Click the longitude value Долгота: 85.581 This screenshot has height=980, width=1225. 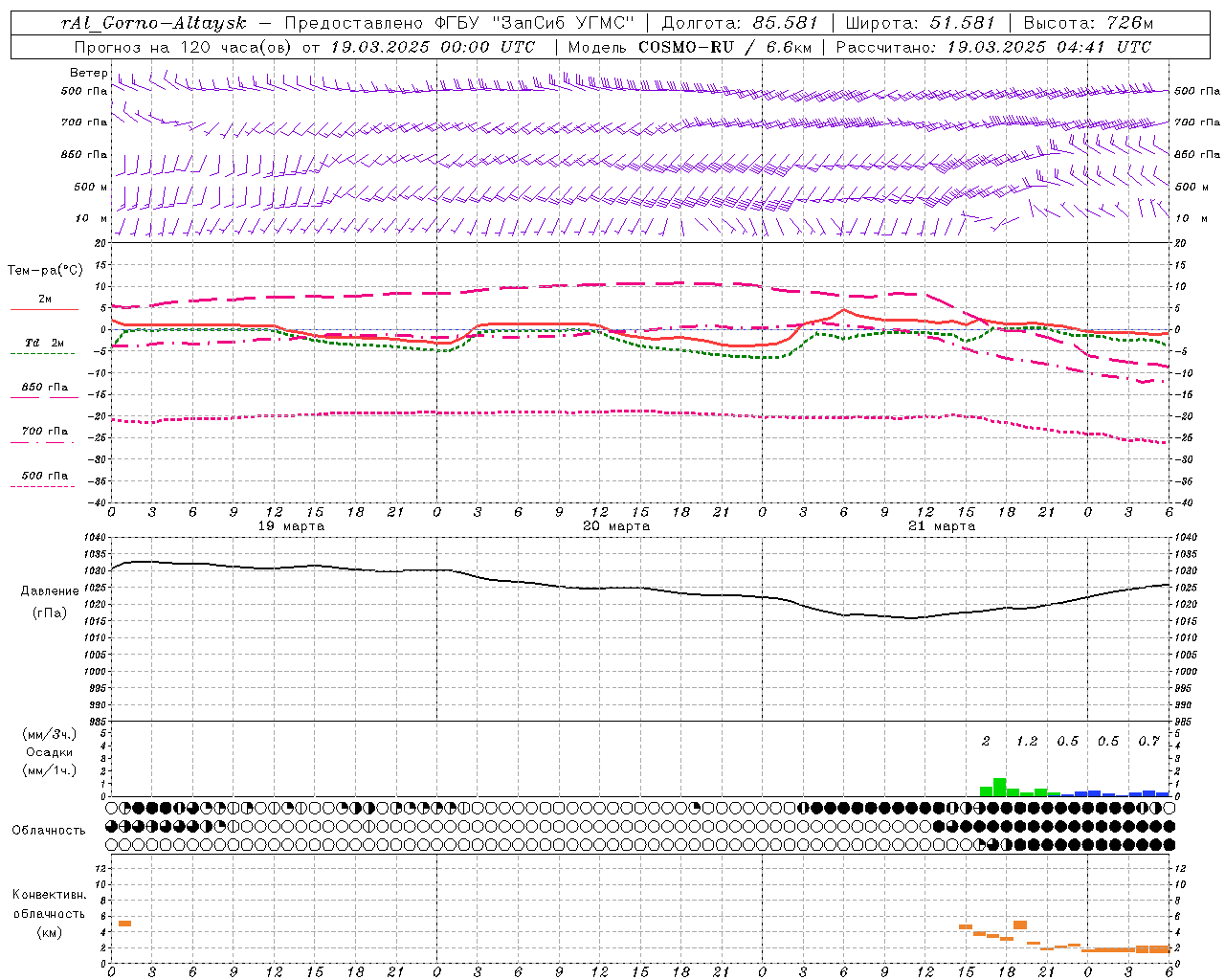tap(740, 23)
